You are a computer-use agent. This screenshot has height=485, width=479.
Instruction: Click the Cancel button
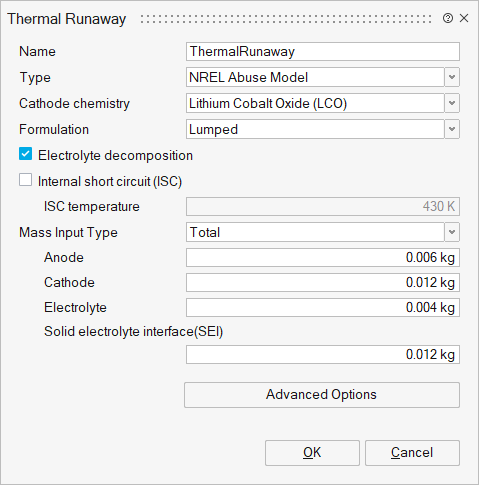coord(412,453)
